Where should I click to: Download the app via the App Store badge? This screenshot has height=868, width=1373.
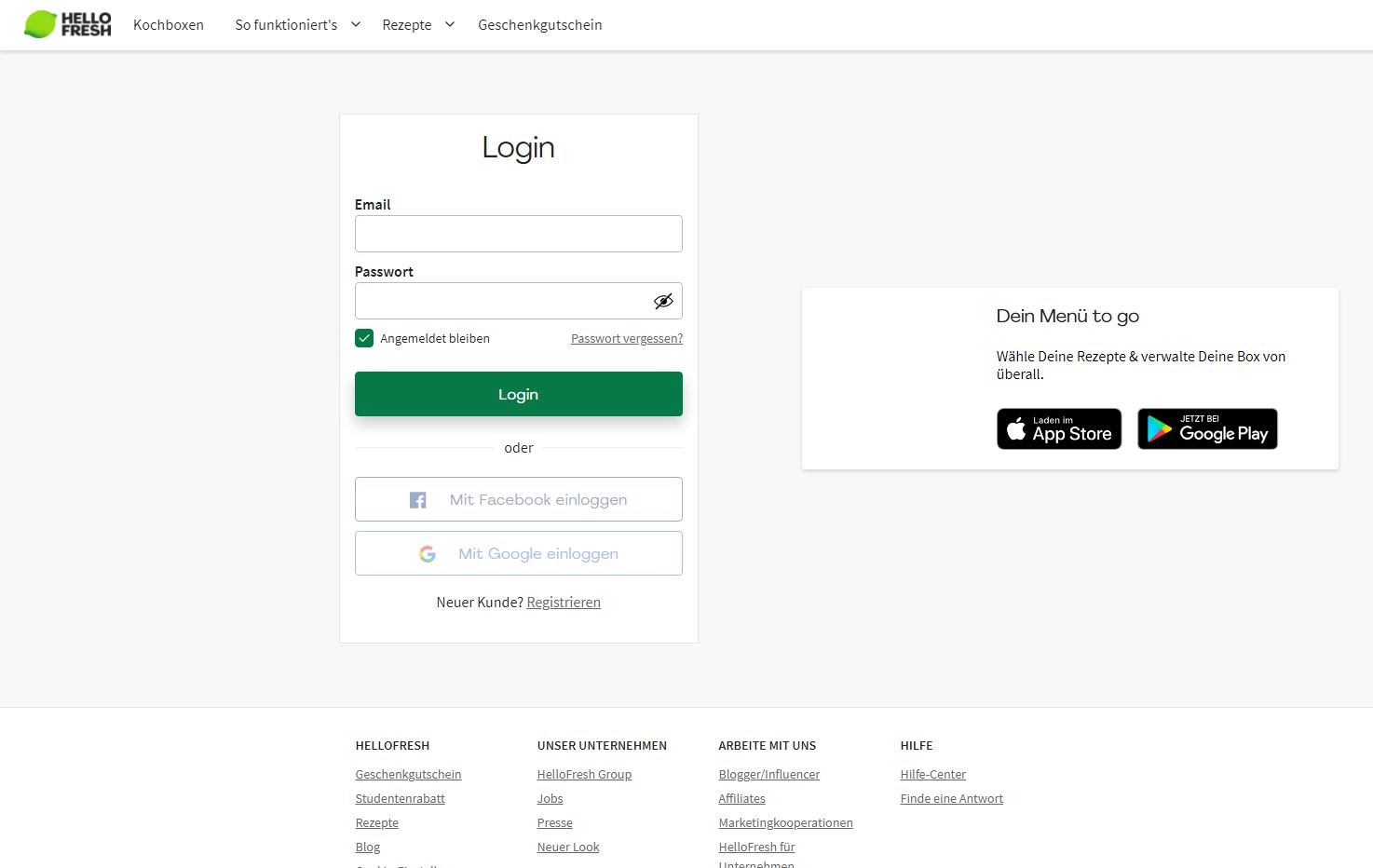[1058, 428]
